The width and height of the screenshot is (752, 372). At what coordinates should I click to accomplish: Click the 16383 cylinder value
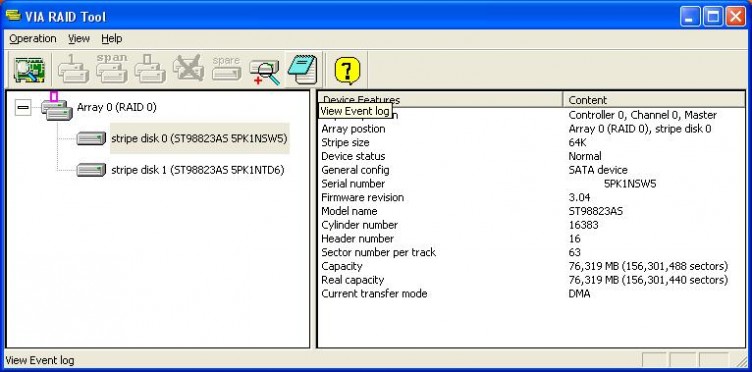pos(583,225)
